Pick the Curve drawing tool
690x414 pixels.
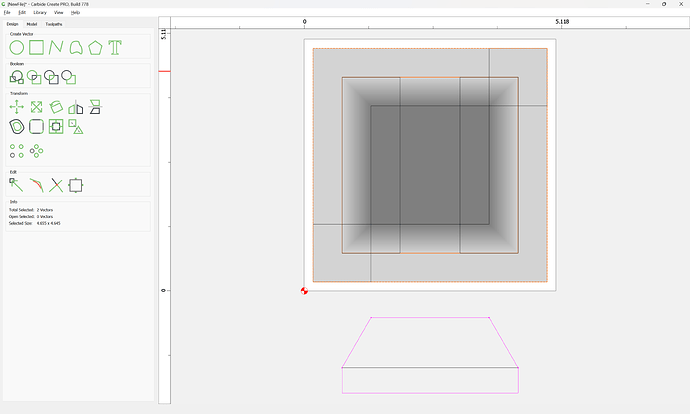[76, 48]
